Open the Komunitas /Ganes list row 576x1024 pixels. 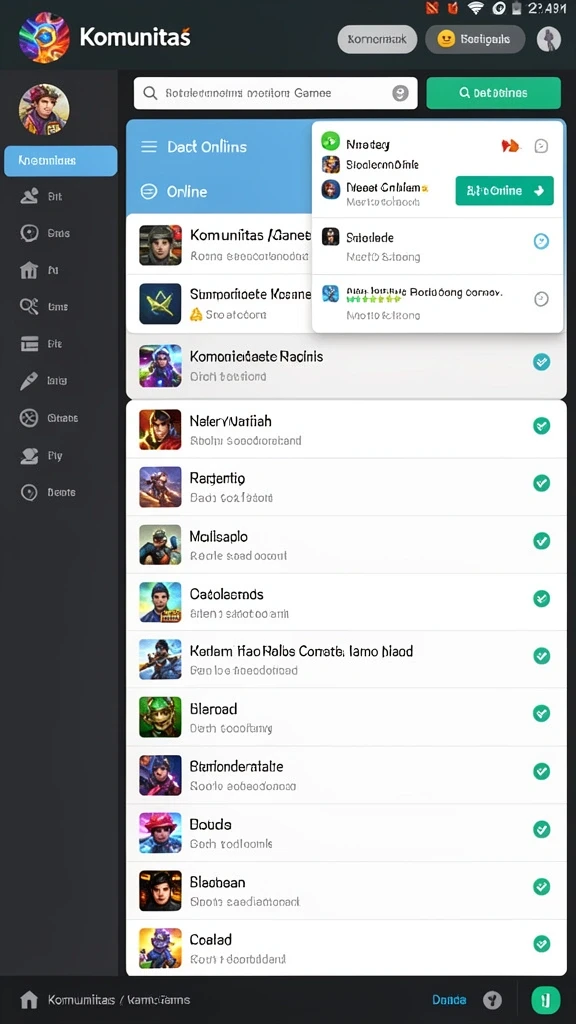pos(219,245)
